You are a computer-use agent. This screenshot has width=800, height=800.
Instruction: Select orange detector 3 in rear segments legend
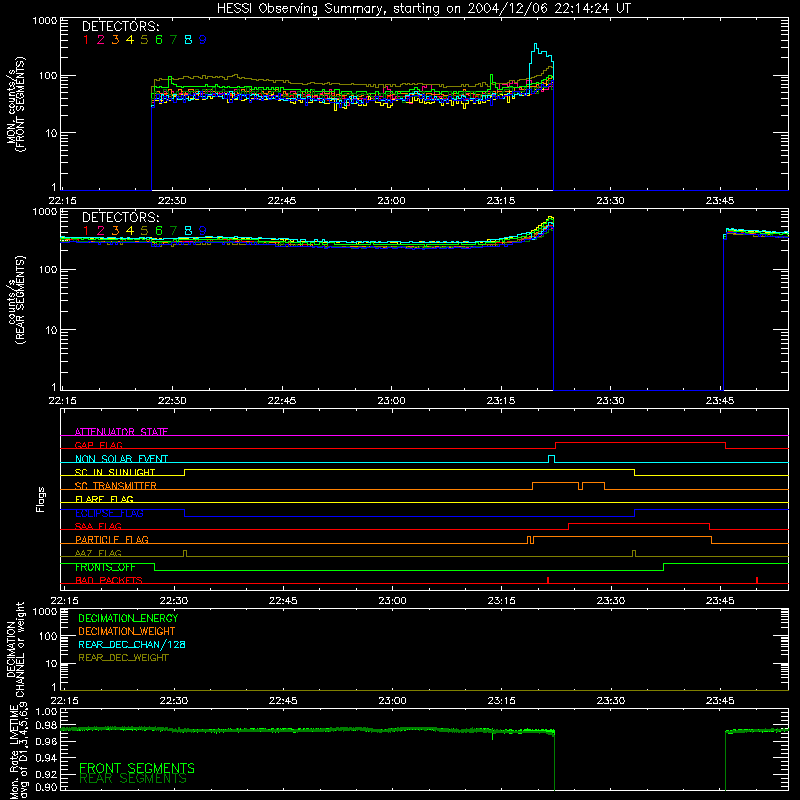click(x=115, y=231)
